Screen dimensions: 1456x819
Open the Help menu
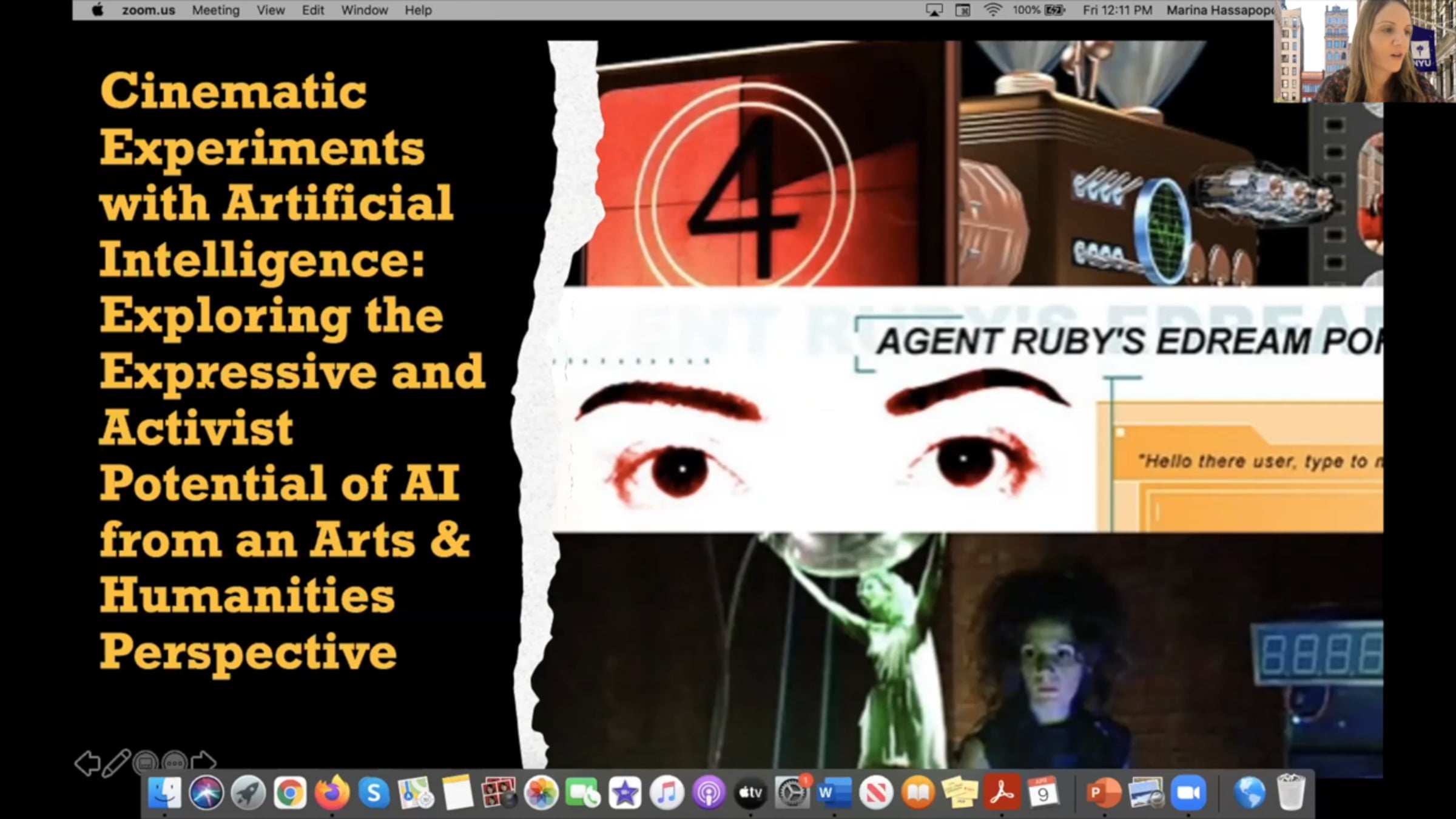pos(418,10)
